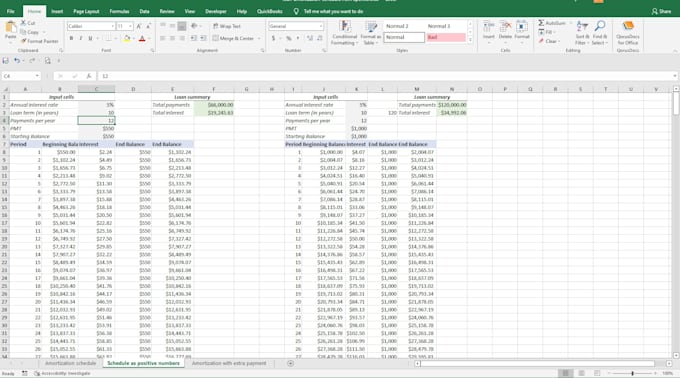Select the Format Painter tool

[39, 41]
